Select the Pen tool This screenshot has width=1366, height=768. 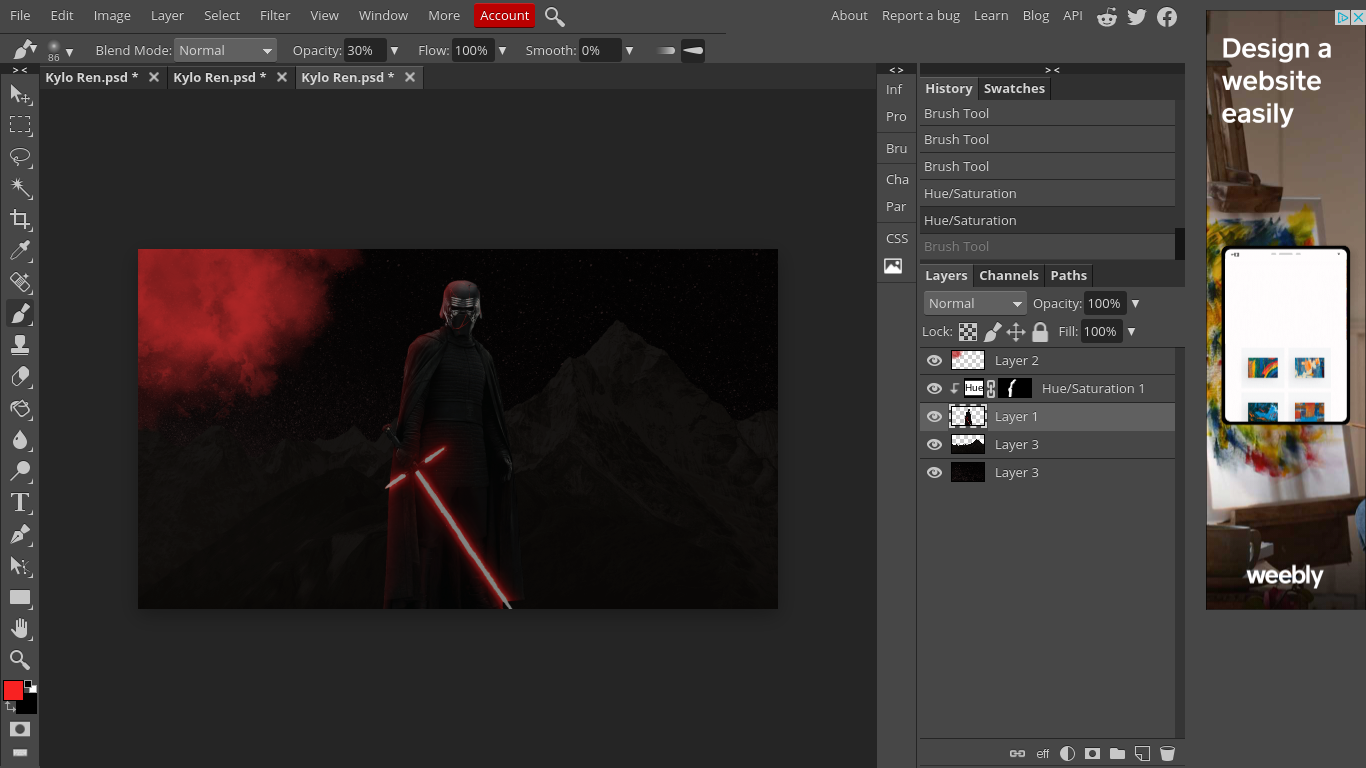pyautogui.click(x=20, y=534)
